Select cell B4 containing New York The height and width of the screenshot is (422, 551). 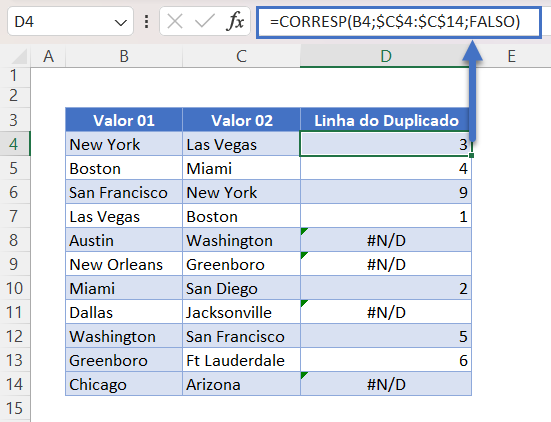coord(124,144)
